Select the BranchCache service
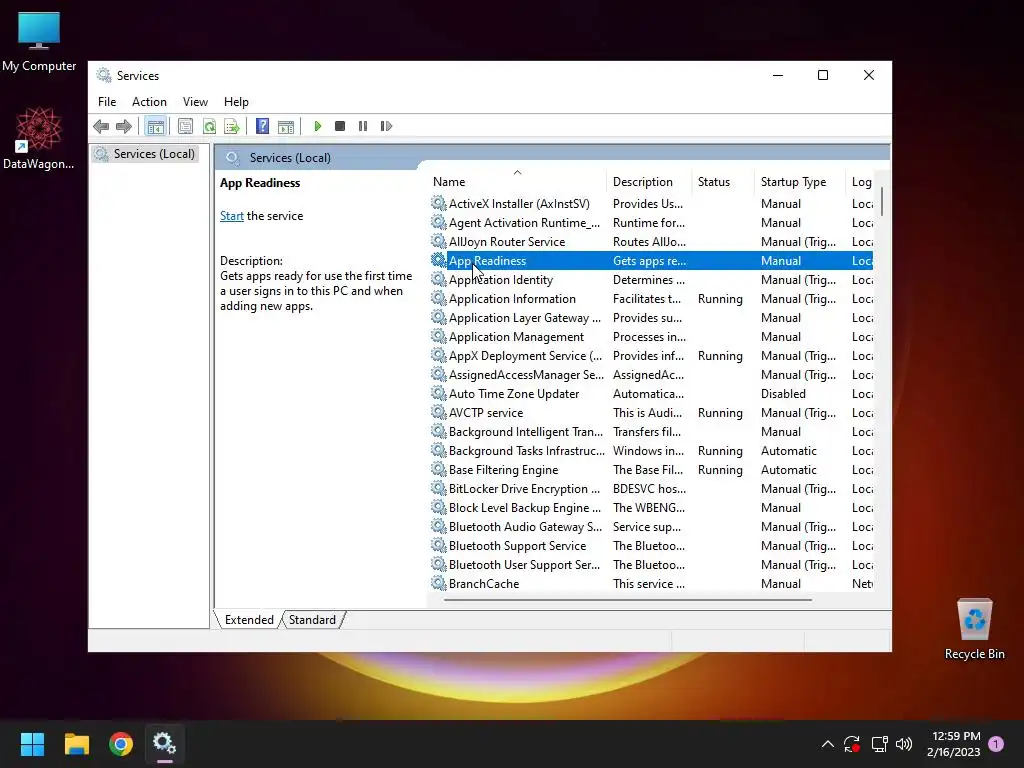 (x=651, y=584)
